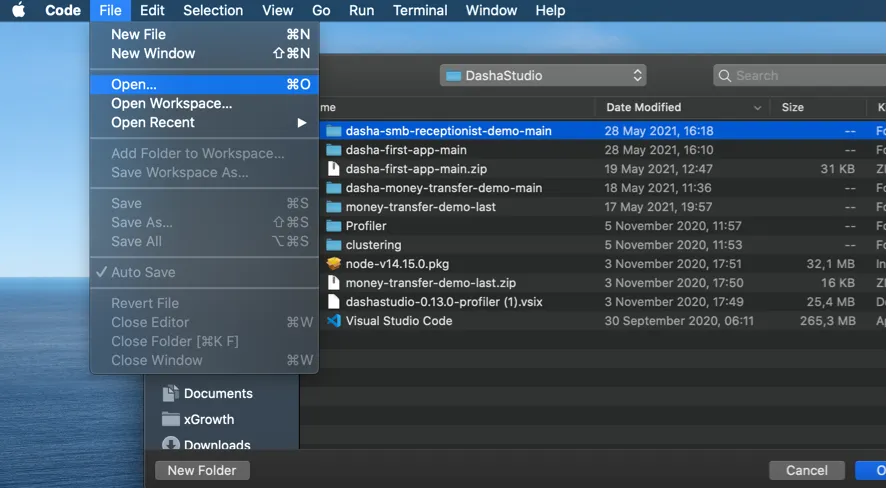Click the search magnifier icon
Image resolution: width=887 pixels, height=488 pixels.
724,75
